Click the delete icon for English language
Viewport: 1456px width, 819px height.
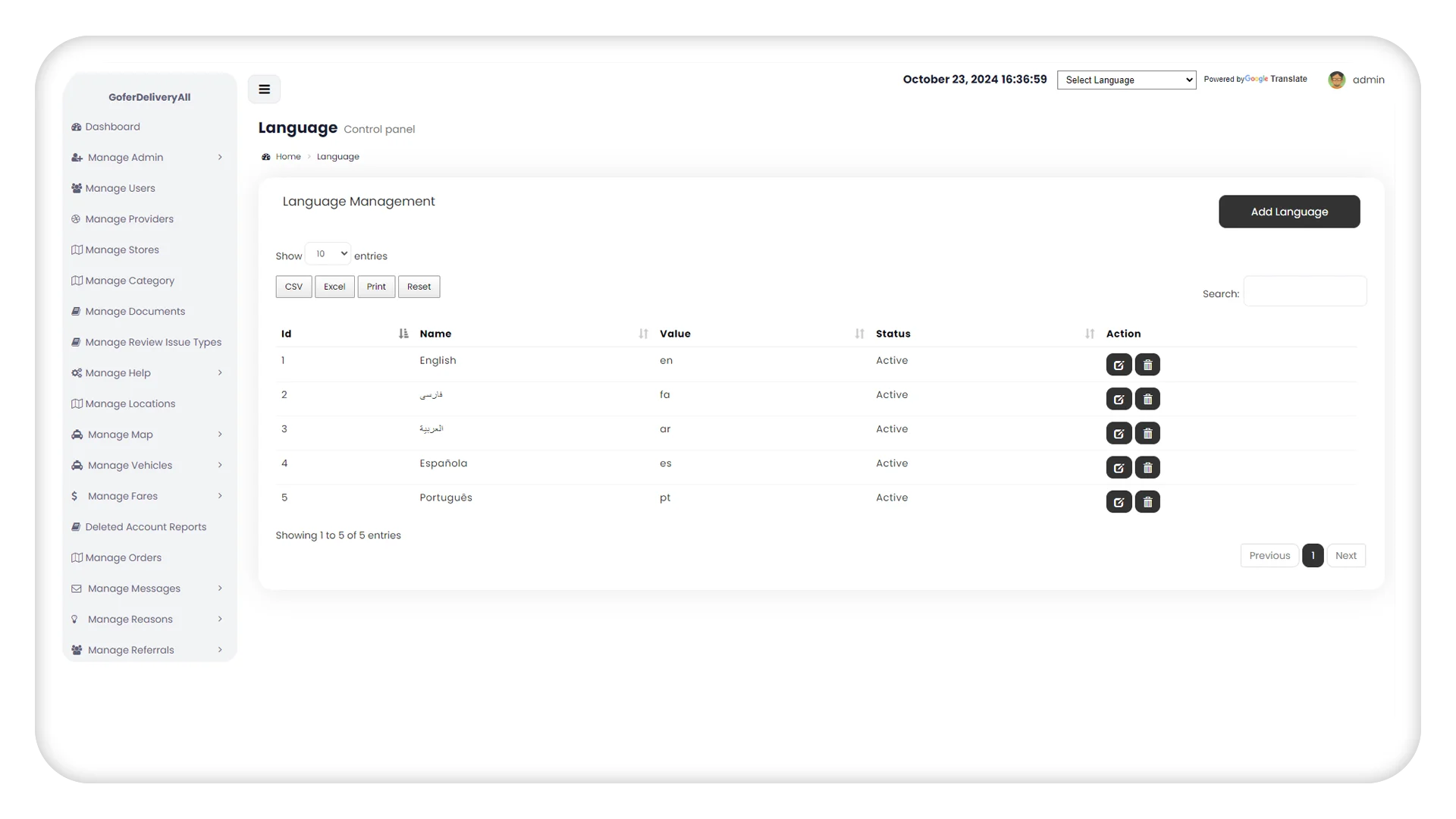(x=1147, y=364)
